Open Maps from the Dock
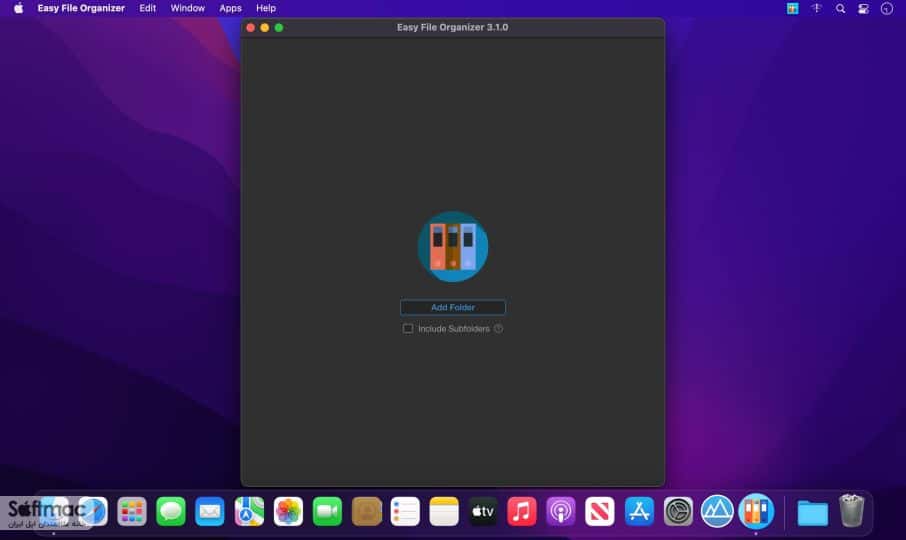This screenshot has width=906, height=540. pyautogui.click(x=249, y=512)
